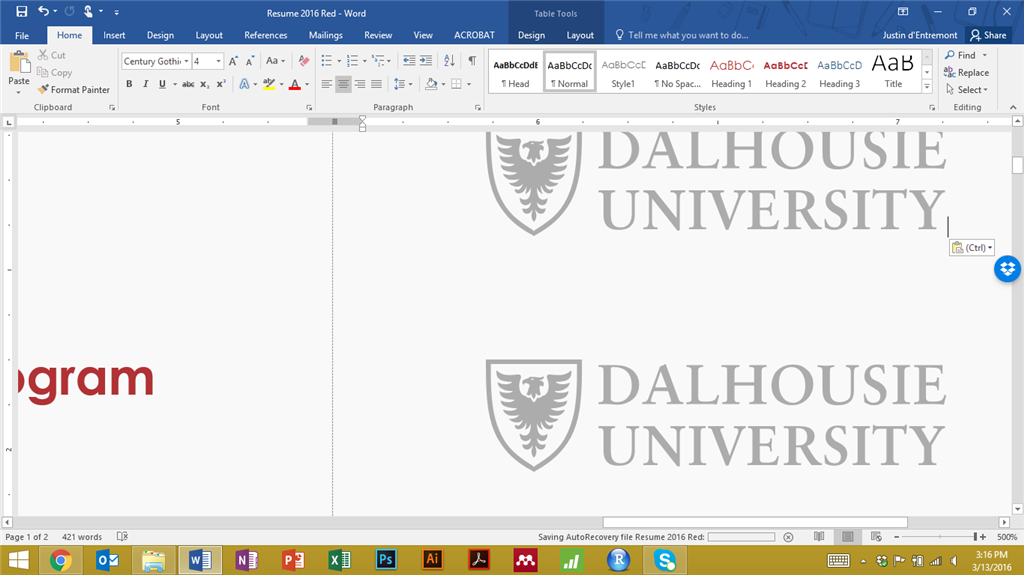Switch to Web Layout view
Image resolution: width=1024 pixels, height=575 pixels.
pyautogui.click(x=876, y=536)
